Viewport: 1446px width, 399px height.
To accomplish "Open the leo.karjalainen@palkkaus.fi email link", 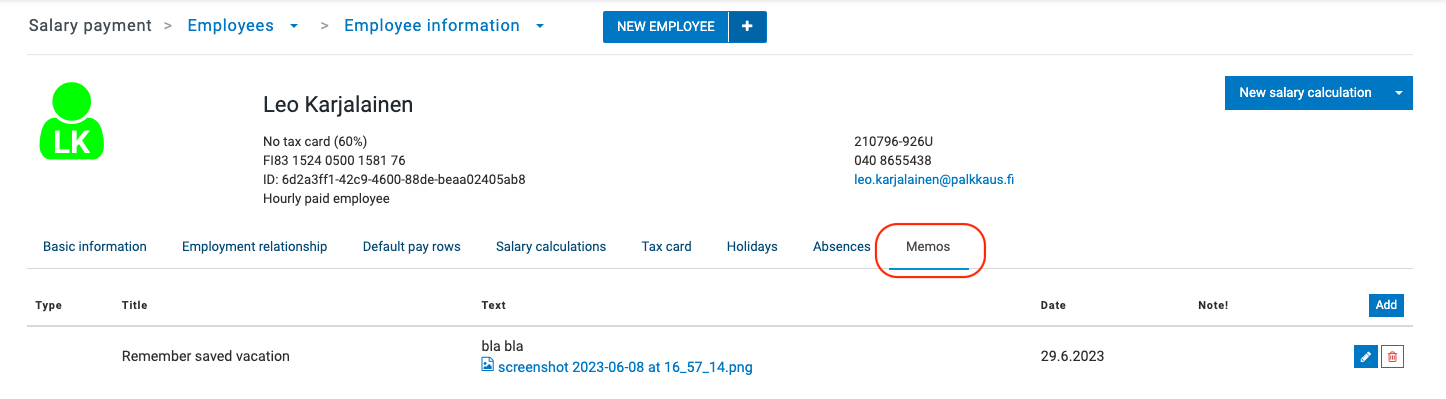I will click(934, 180).
